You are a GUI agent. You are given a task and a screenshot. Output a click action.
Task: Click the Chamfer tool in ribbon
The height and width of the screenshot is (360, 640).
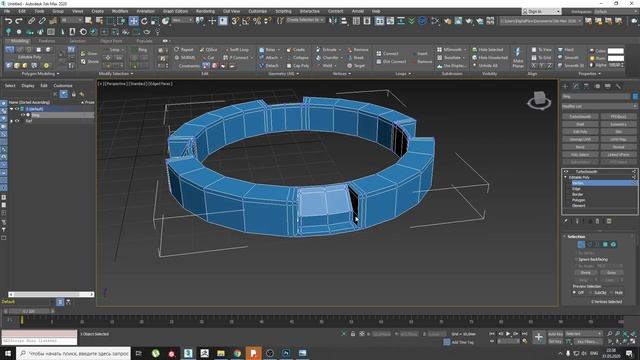click(330, 58)
